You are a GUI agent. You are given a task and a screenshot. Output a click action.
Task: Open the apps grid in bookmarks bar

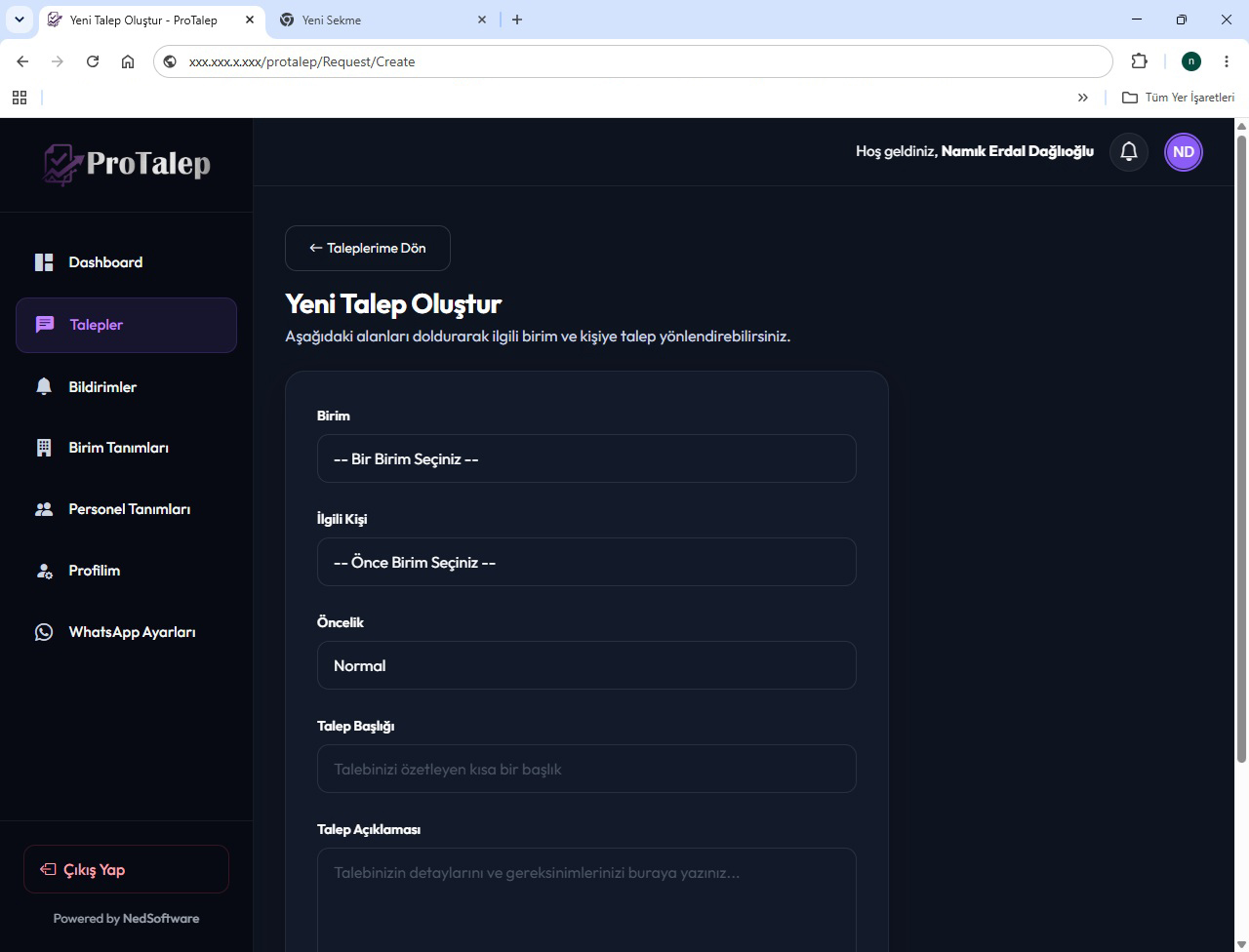coord(20,98)
